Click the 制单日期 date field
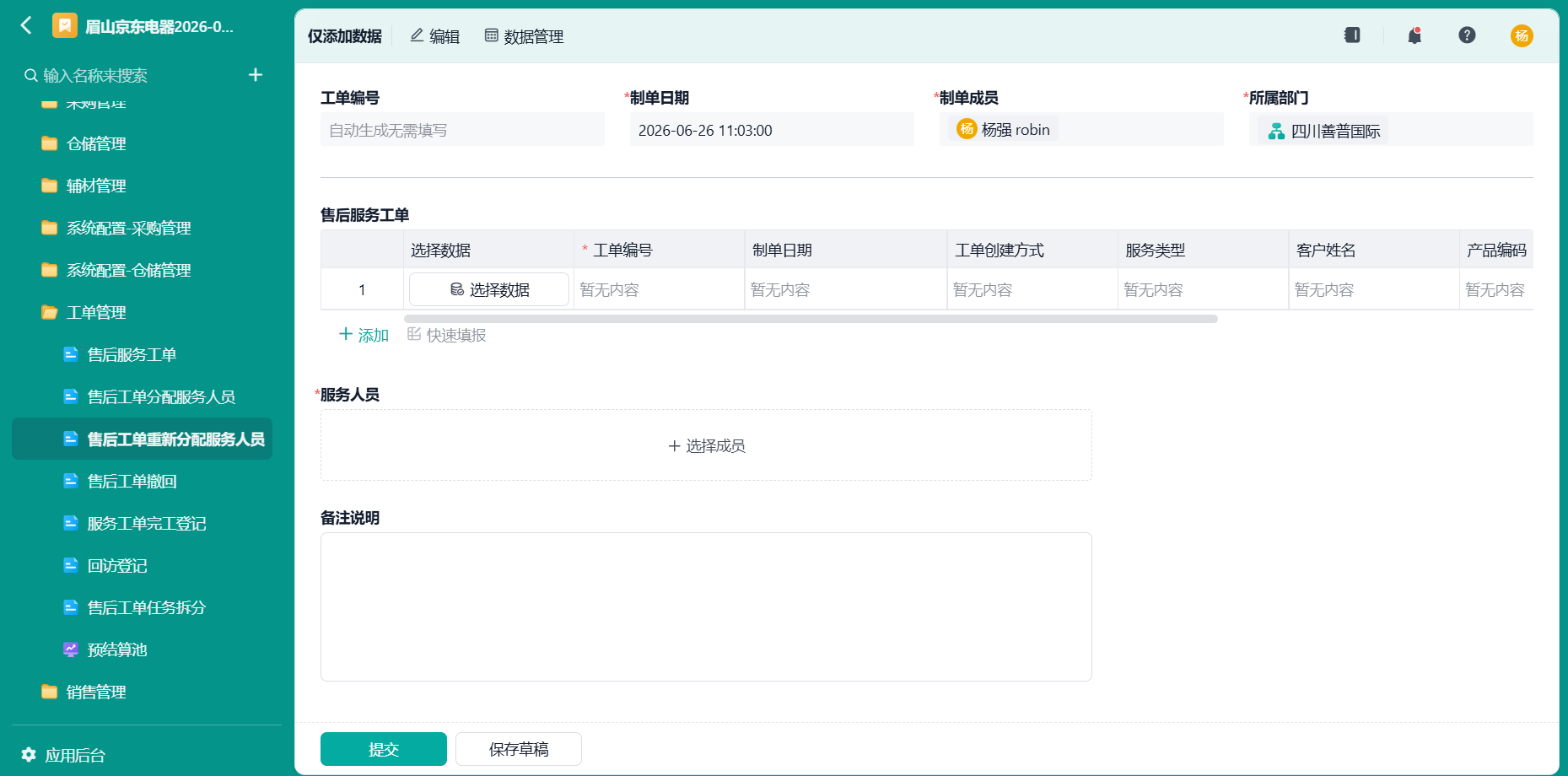 pyautogui.click(x=772, y=130)
